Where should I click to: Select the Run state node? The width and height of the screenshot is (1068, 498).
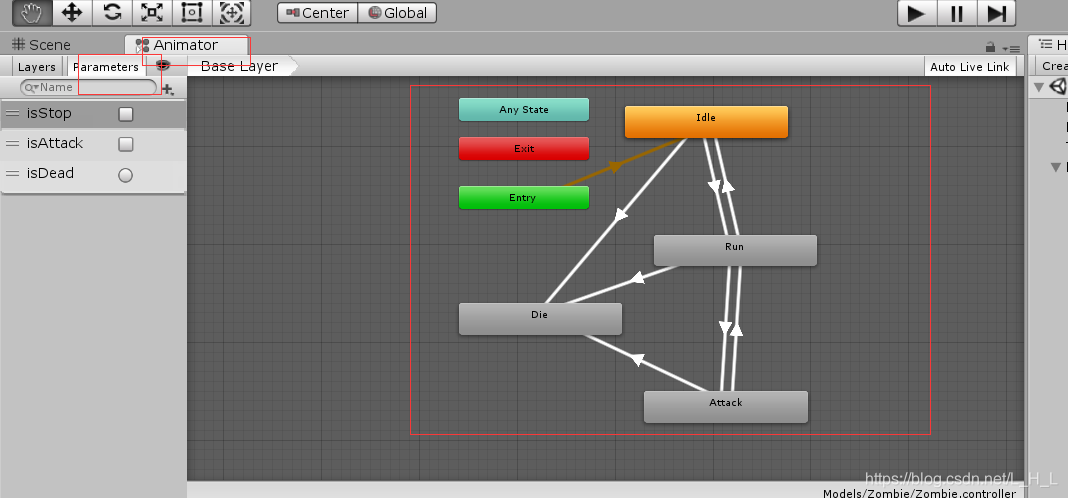point(735,251)
